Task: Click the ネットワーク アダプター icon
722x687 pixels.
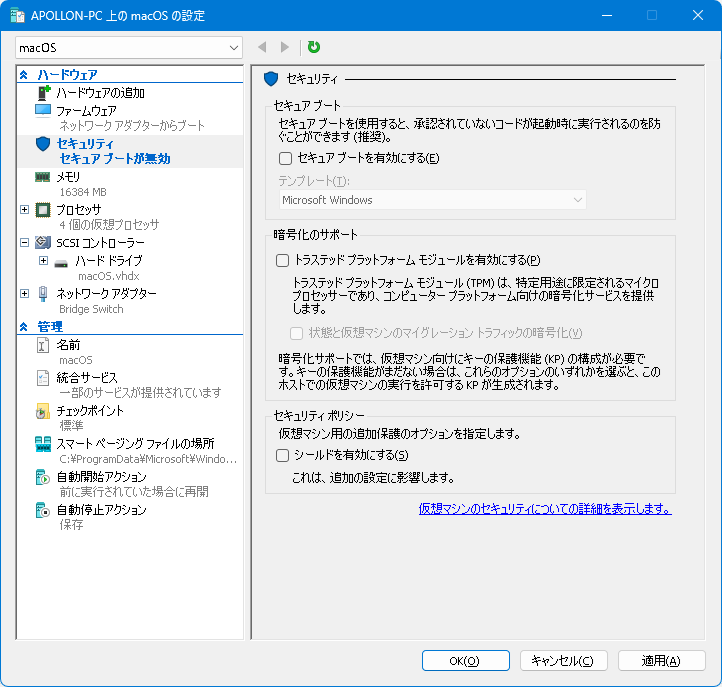Action: click(x=43, y=294)
